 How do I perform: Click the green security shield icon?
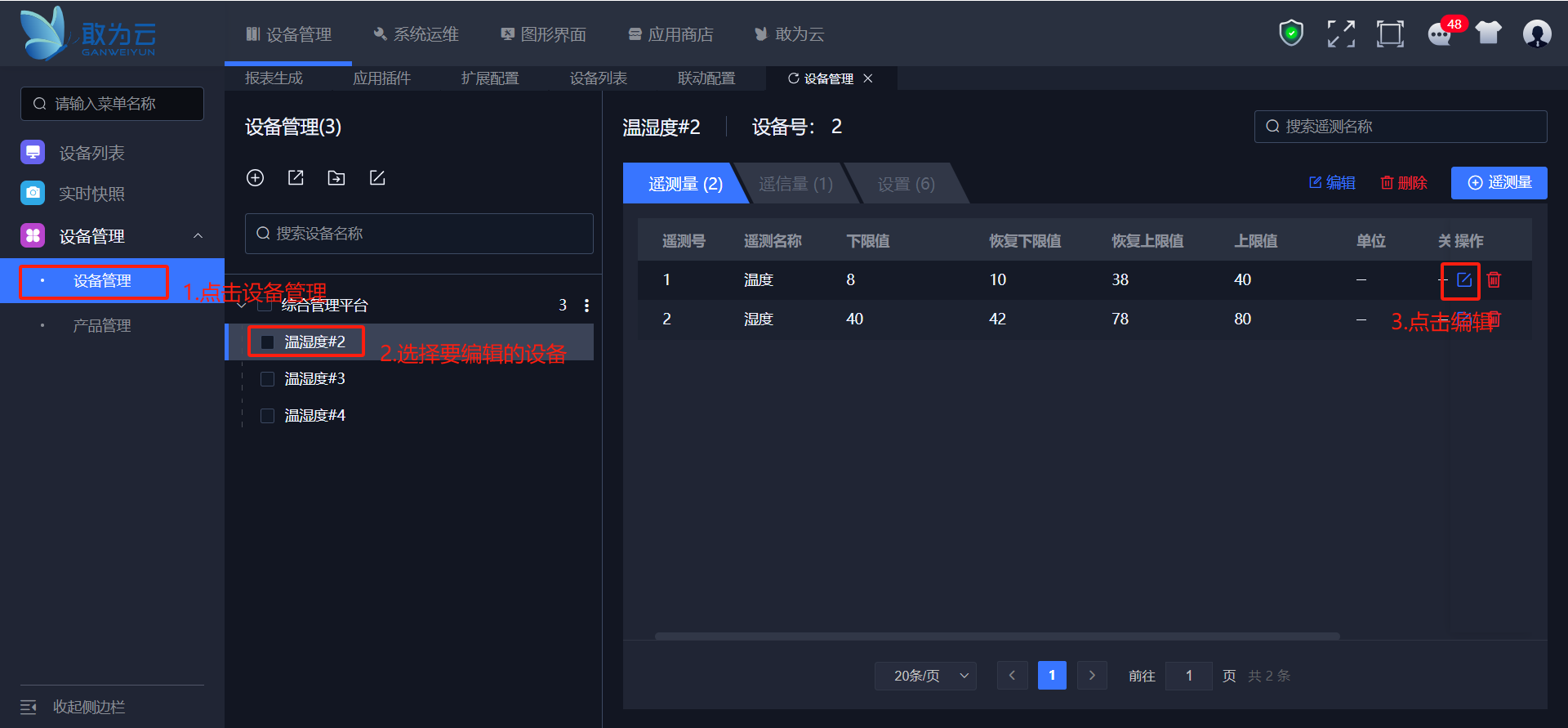pyautogui.click(x=1290, y=33)
